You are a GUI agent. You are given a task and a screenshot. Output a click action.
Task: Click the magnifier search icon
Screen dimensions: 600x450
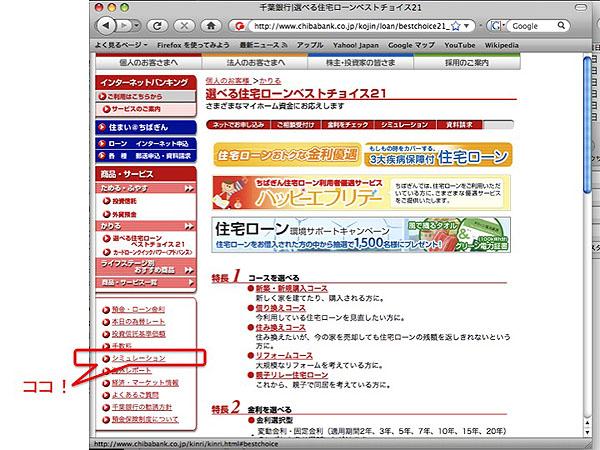[x=561, y=26]
